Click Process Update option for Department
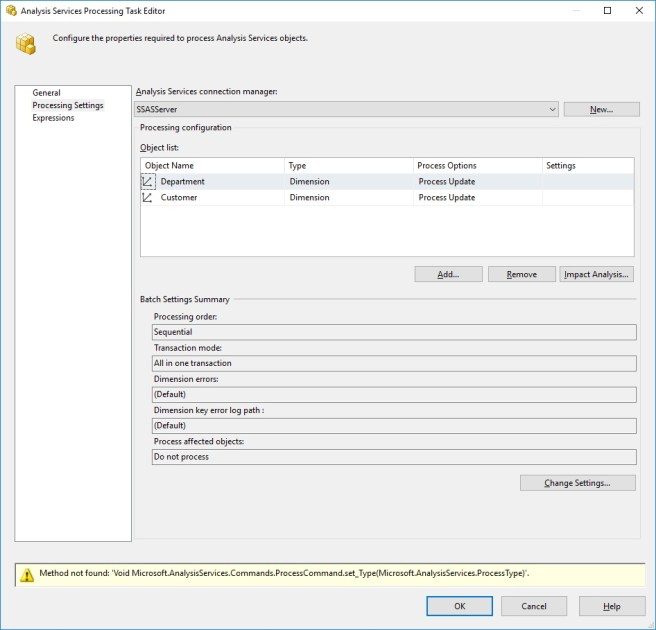The height and width of the screenshot is (630, 656). (447, 182)
